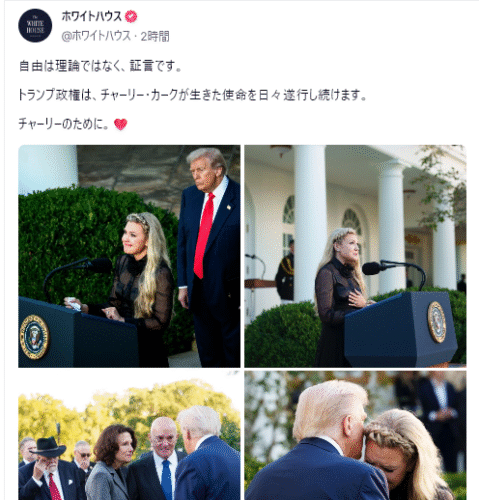This screenshot has height=500, width=479.
Task: Click the red necktie in the first photo
Action: 204,236
